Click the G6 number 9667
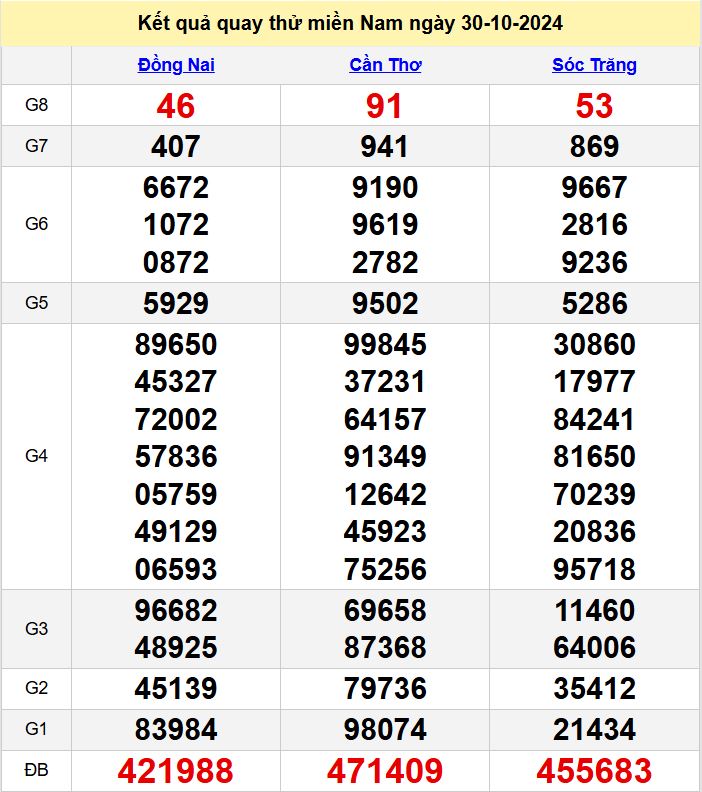 tap(594, 187)
